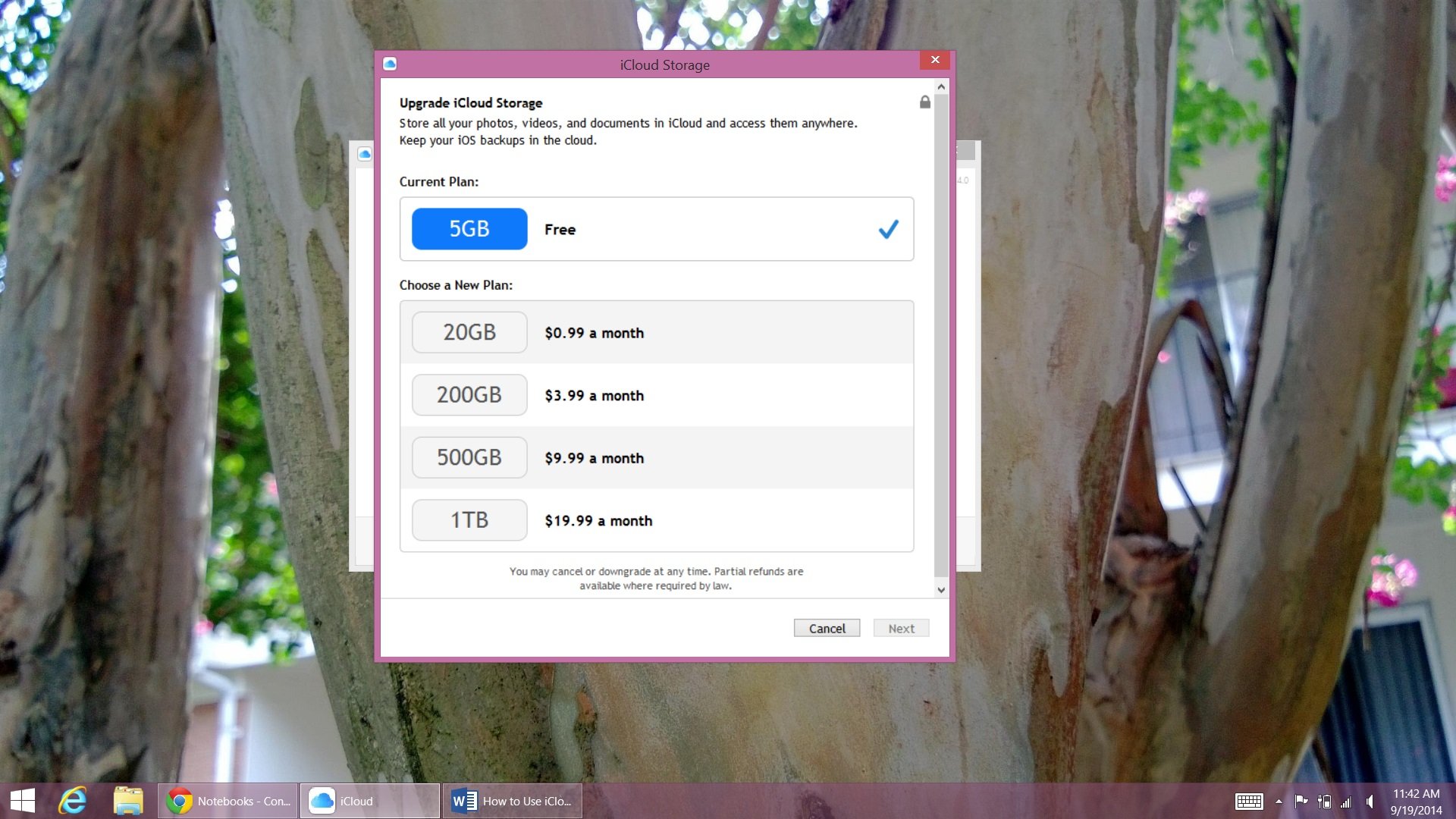
Task: Click the power/battery tray icon
Action: click(x=1324, y=801)
